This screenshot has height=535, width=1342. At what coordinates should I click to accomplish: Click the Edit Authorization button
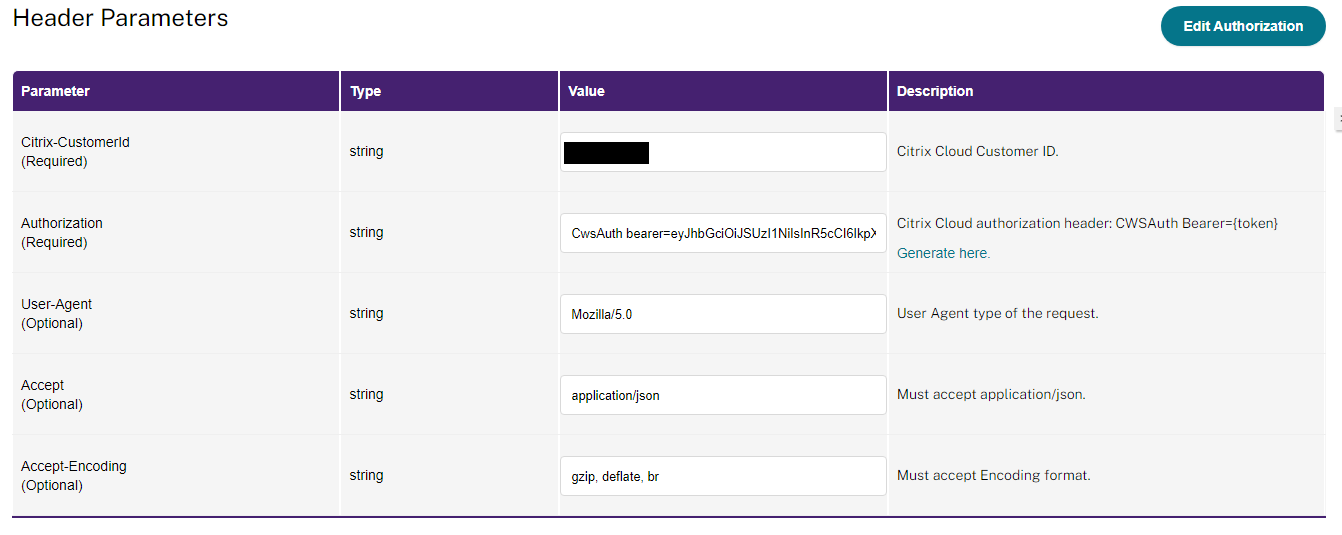click(1243, 26)
